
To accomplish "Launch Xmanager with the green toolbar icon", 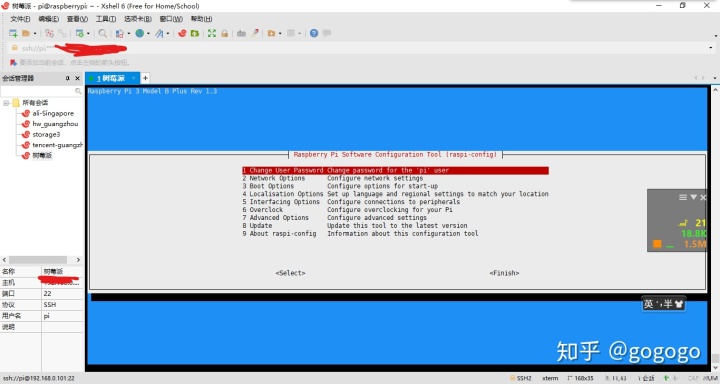I will coord(195,33).
